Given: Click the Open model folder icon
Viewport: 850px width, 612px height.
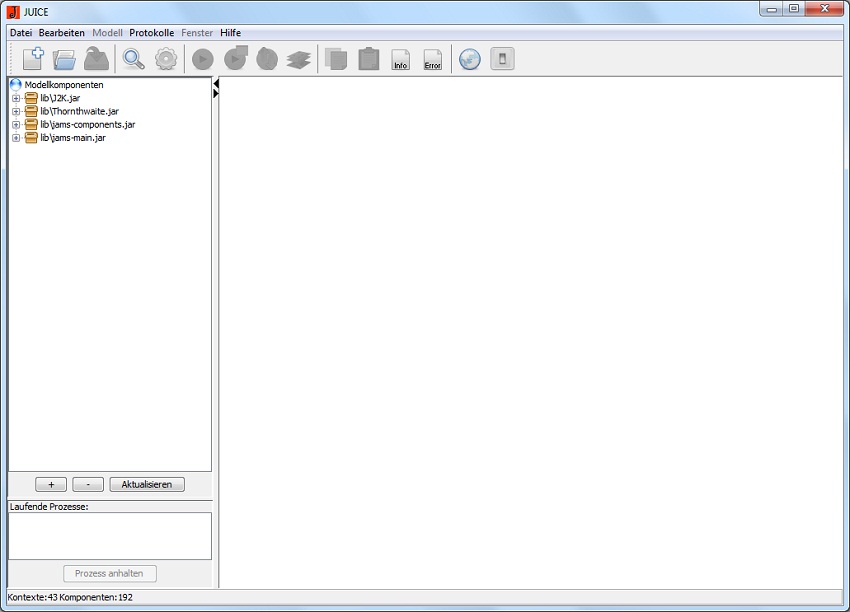Looking at the screenshot, I should (x=65, y=59).
